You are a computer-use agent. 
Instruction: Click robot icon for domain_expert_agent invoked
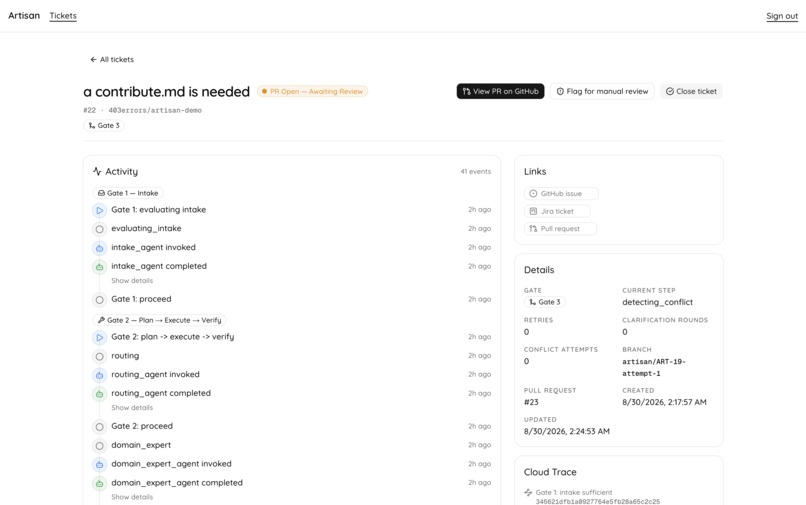click(100, 464)
